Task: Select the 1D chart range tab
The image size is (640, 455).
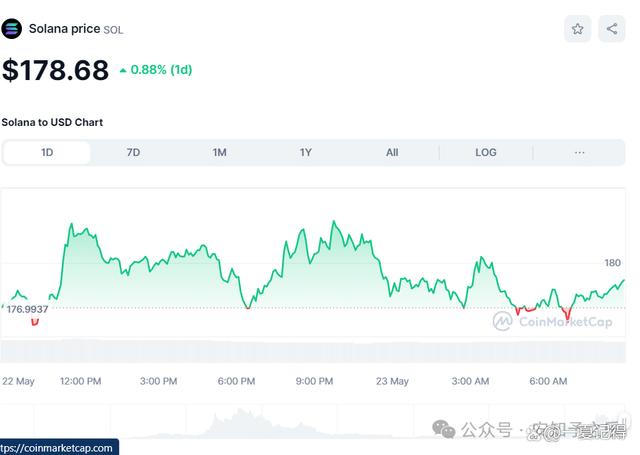Action: (x=47, y=153)
